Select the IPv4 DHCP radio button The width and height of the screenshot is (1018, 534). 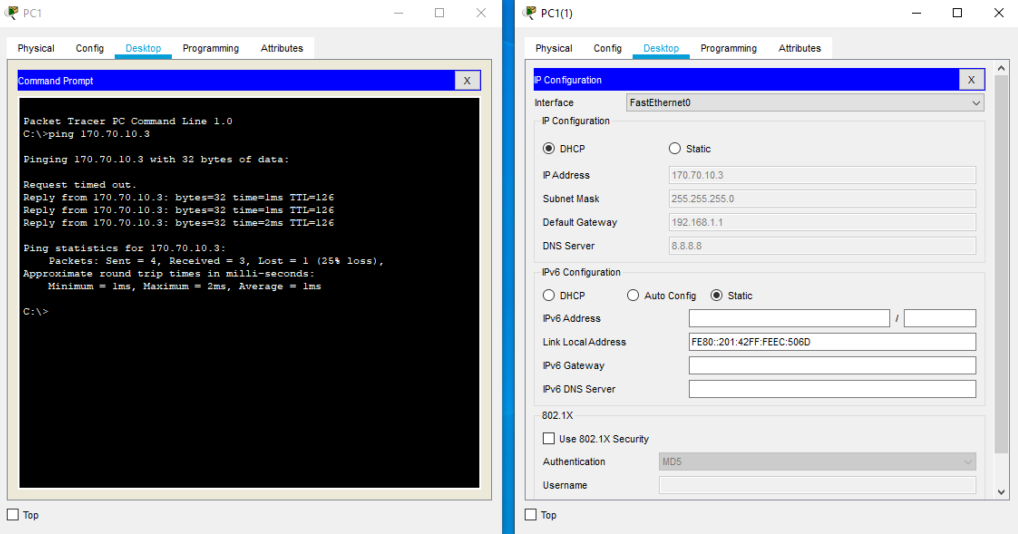(x=549, y=149)
